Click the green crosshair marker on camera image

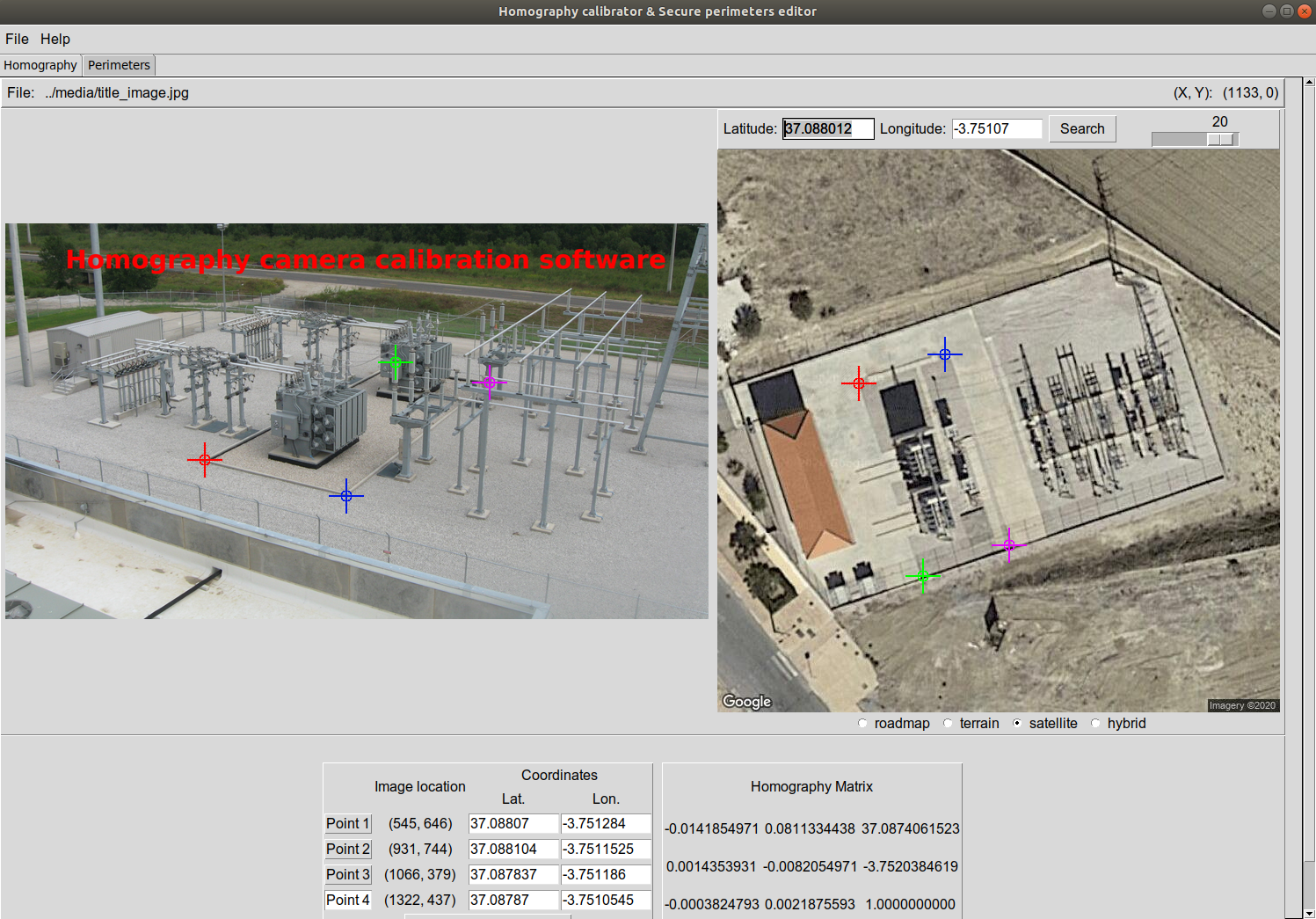point(396,361)
